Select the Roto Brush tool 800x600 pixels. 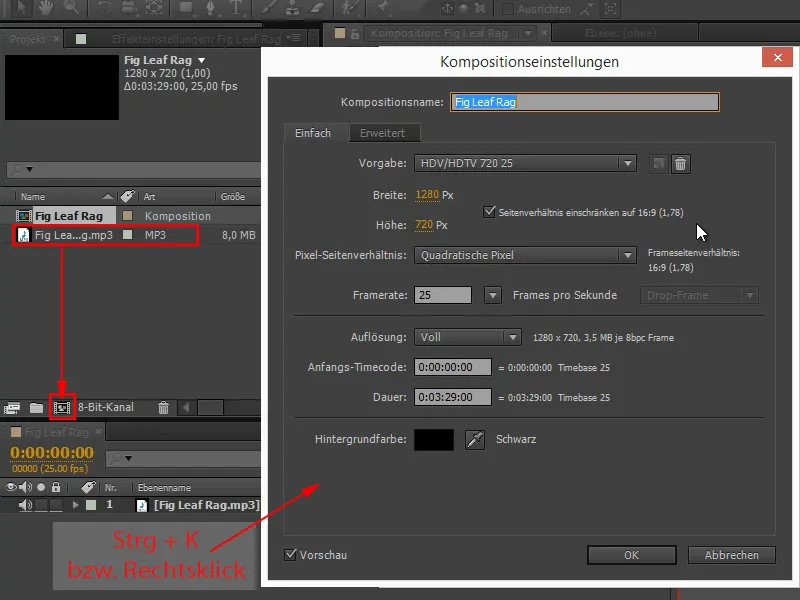[x=351, y=8]
